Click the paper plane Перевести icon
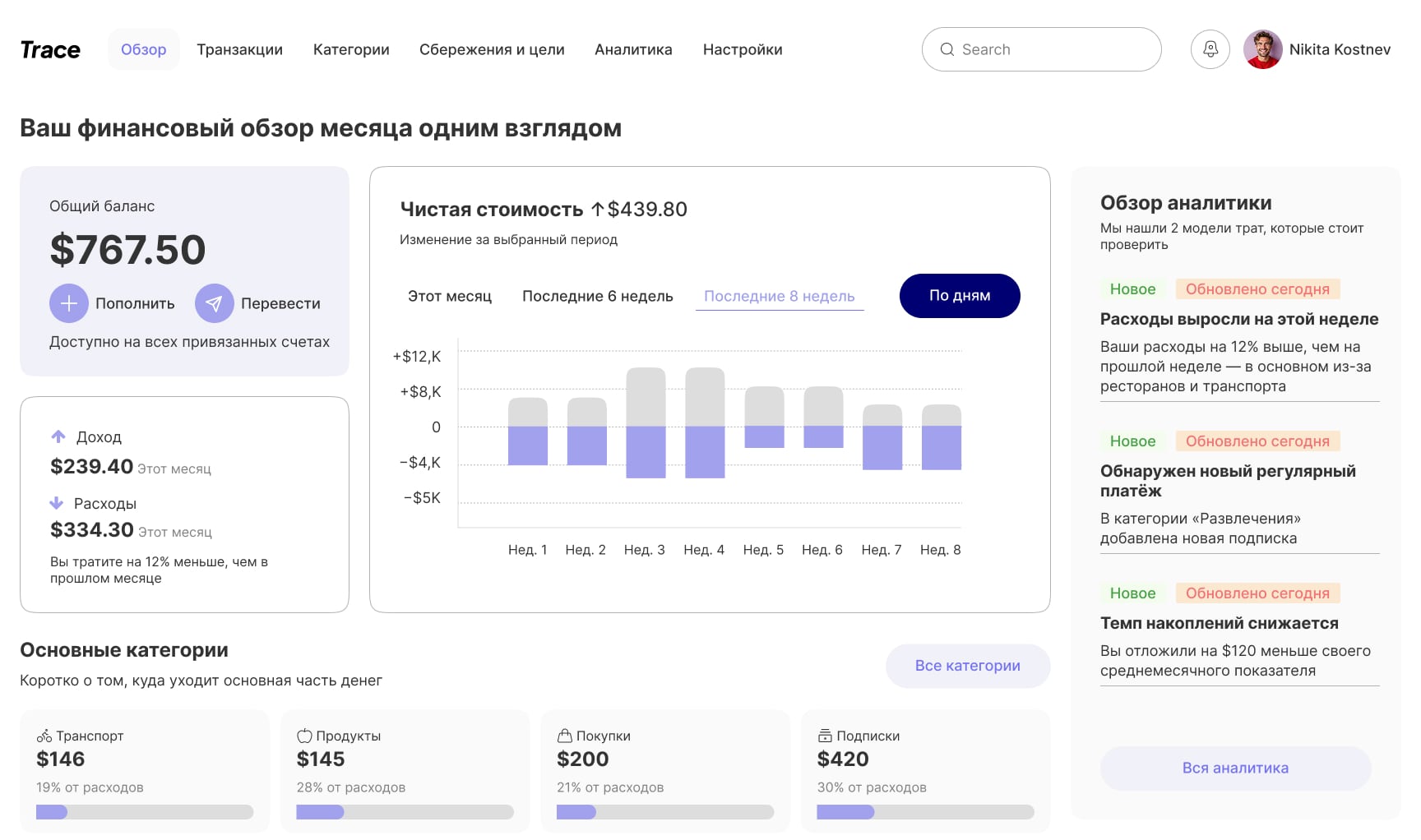The width and height of the screenshot is (1421, 840). pos(214,303)
